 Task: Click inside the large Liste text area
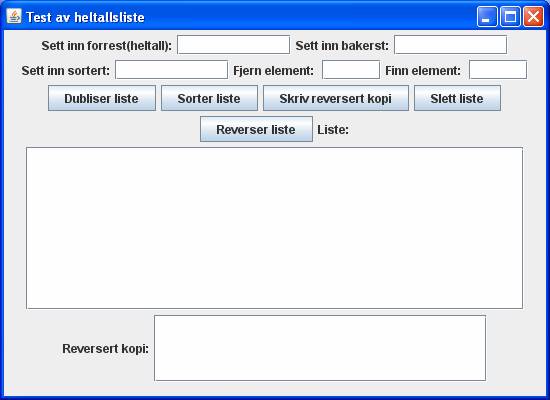pyautogui.click(x=274, y=228)
